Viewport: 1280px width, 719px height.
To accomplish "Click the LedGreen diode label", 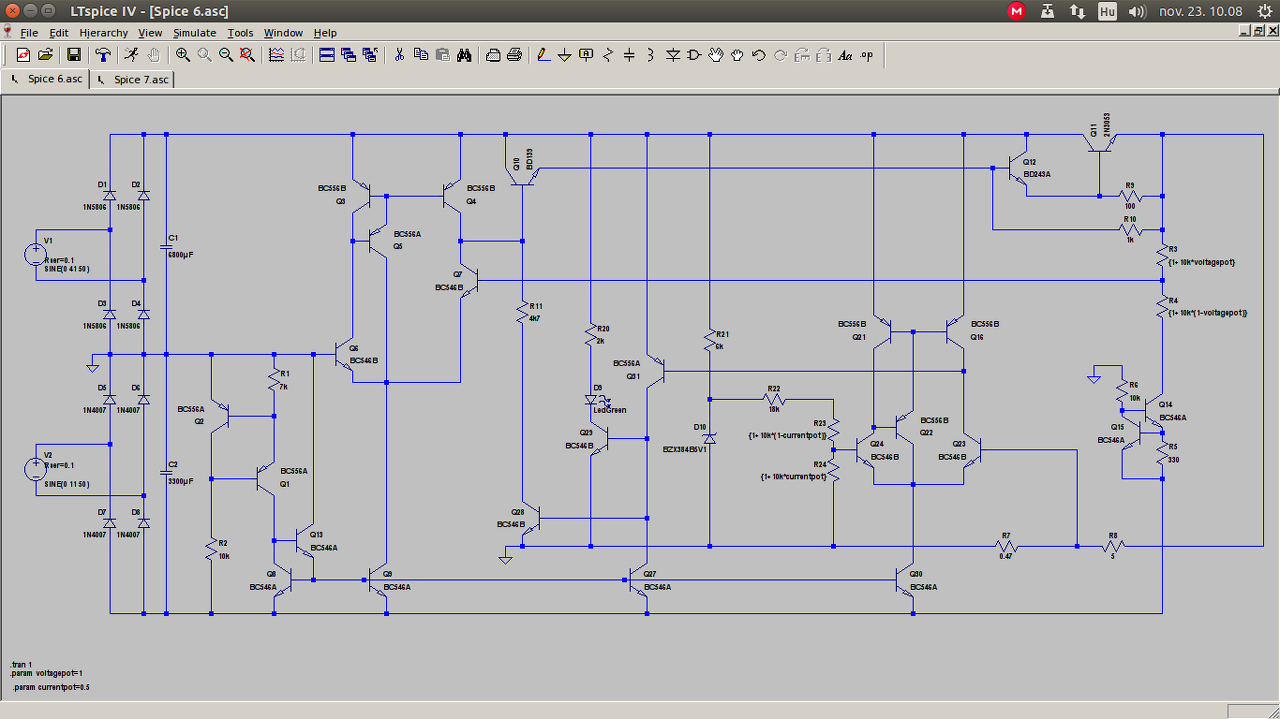I will [x=610, y=410].
